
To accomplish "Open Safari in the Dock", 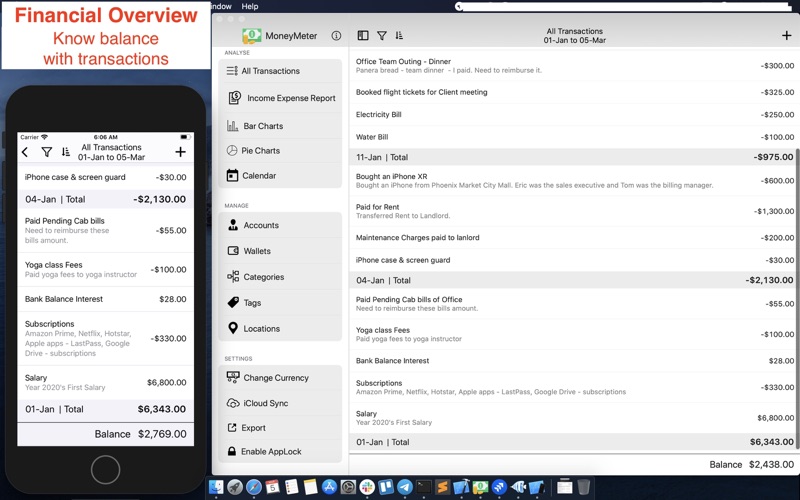I will [x=254, y=487].
